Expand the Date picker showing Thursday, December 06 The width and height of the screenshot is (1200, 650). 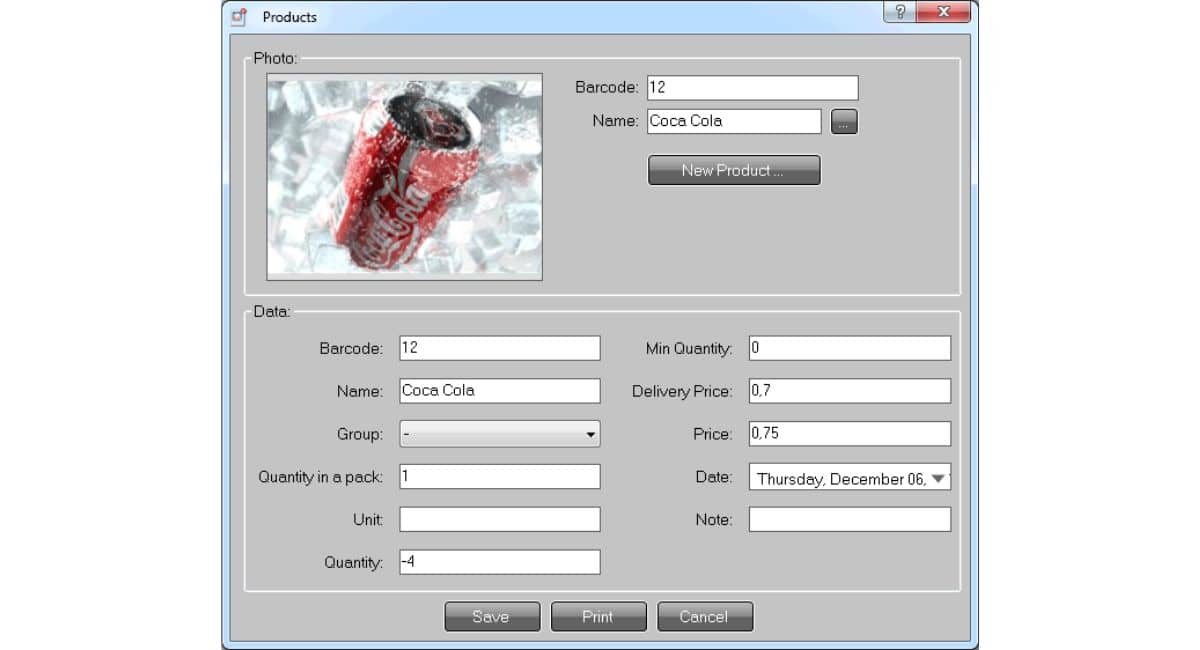937,478
